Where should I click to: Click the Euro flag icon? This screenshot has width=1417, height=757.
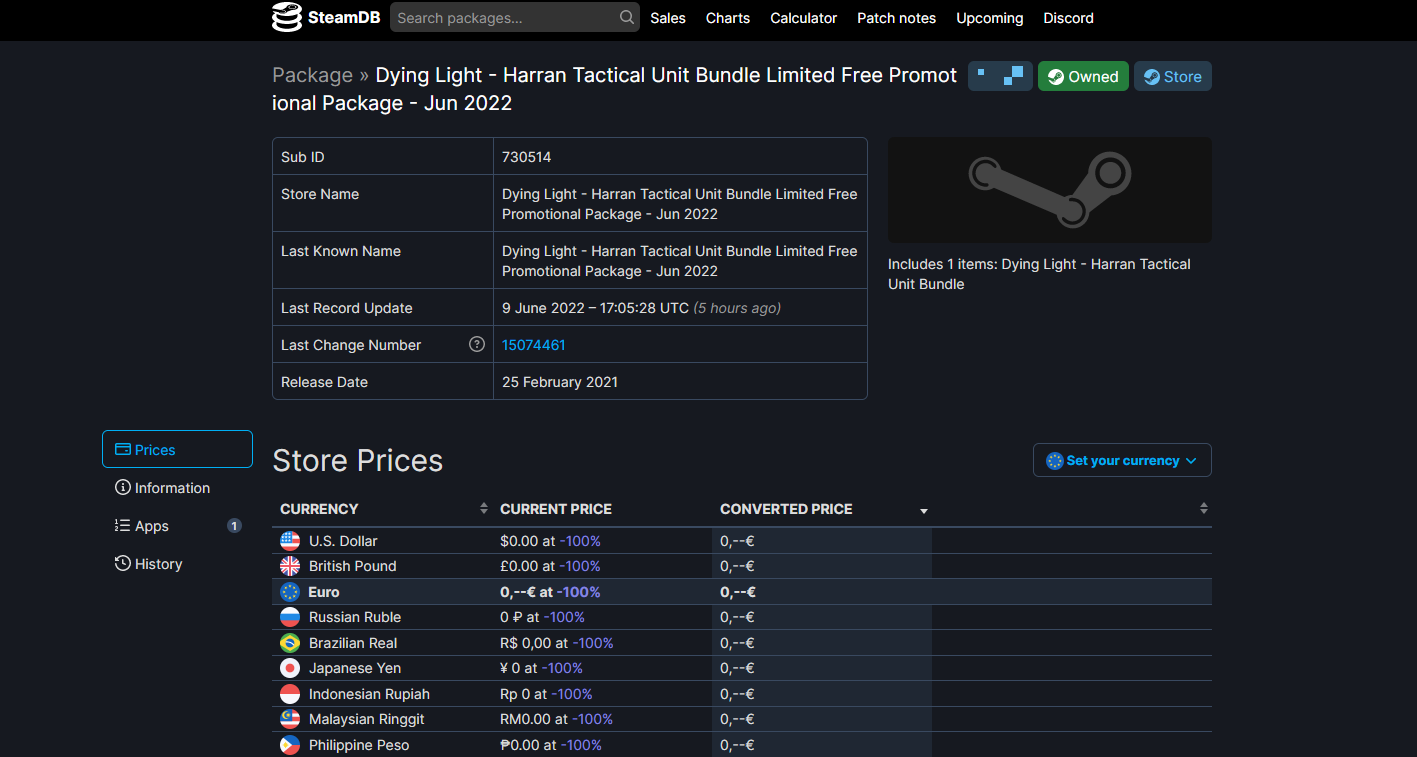(290, 591)
